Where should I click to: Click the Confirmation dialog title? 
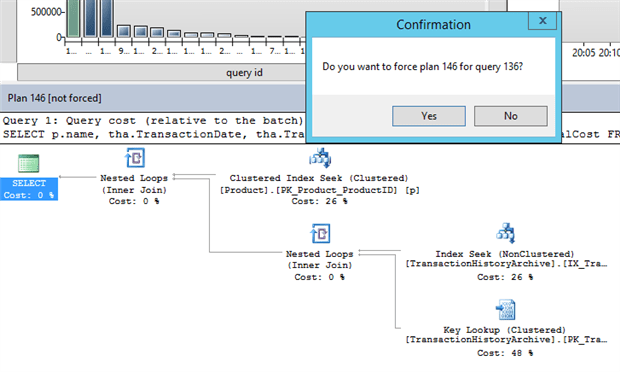click(433, 25)
